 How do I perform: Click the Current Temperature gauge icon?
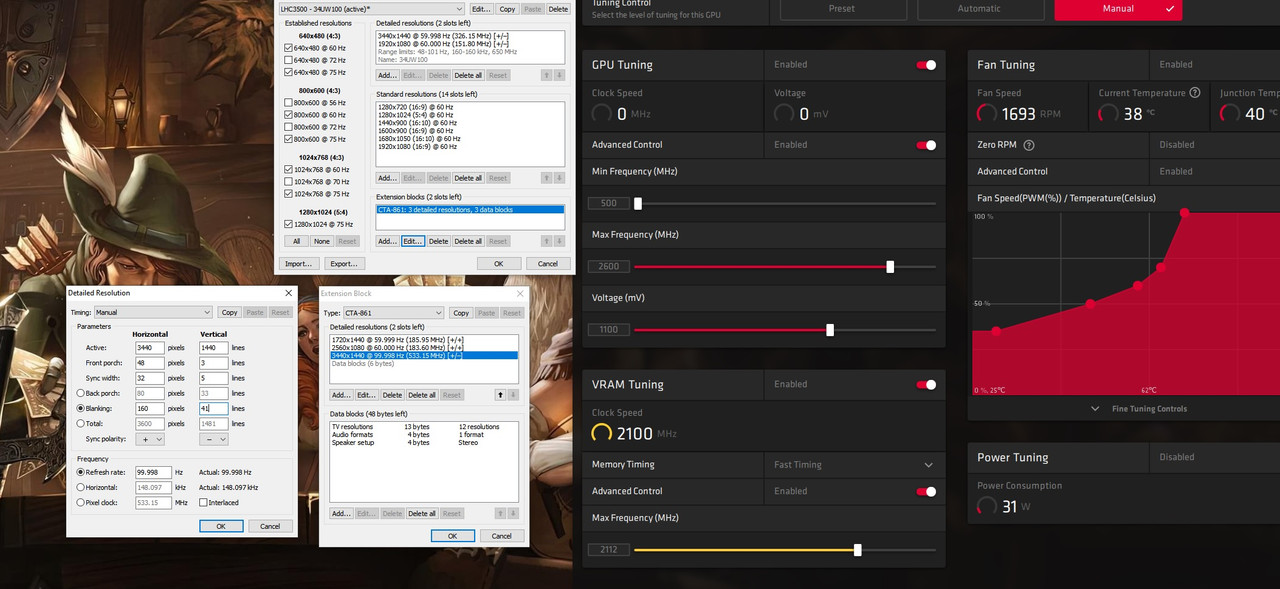[x=1109, y=114]
